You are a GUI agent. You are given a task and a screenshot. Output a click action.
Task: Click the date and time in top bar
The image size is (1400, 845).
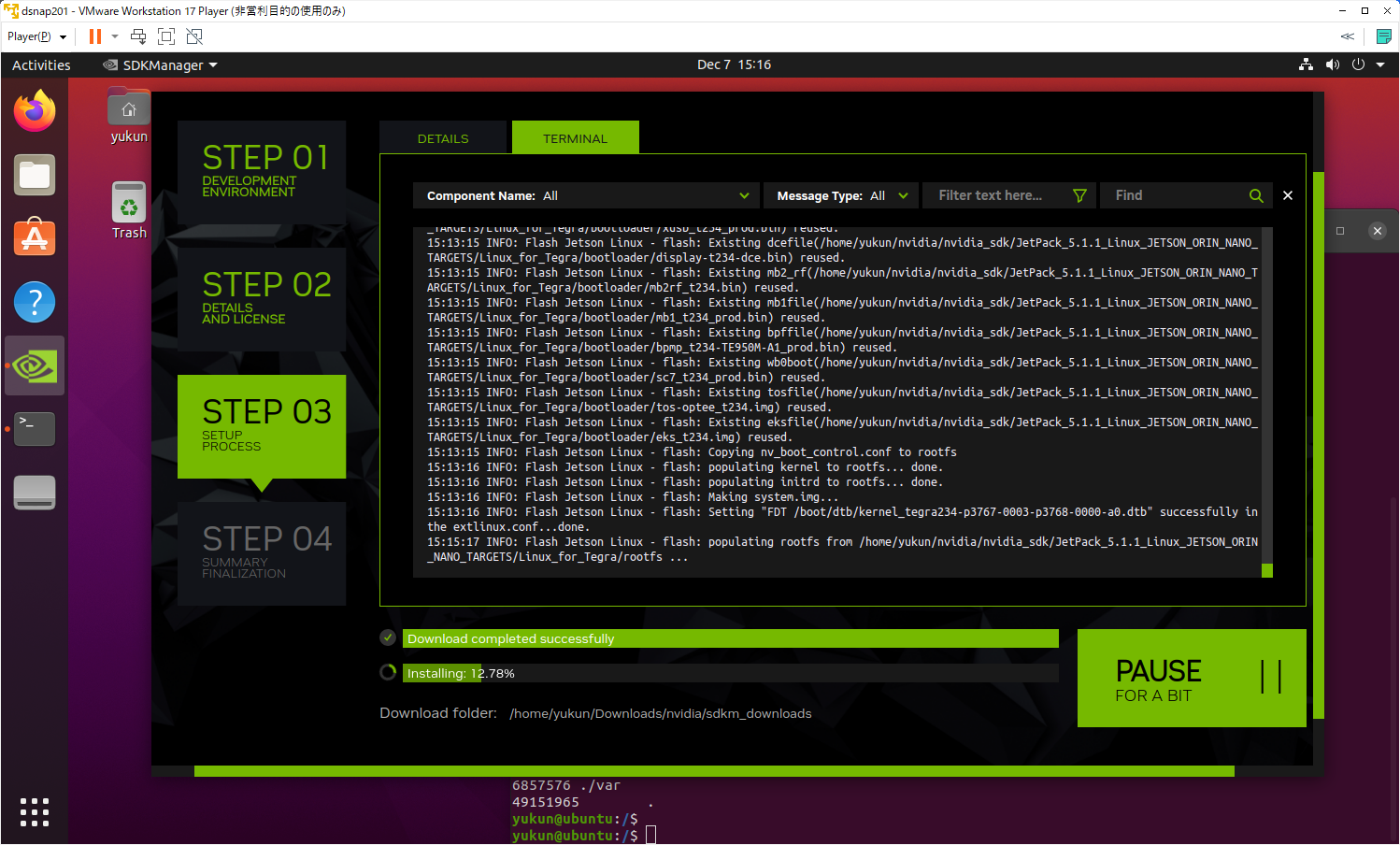coord(734,64)
